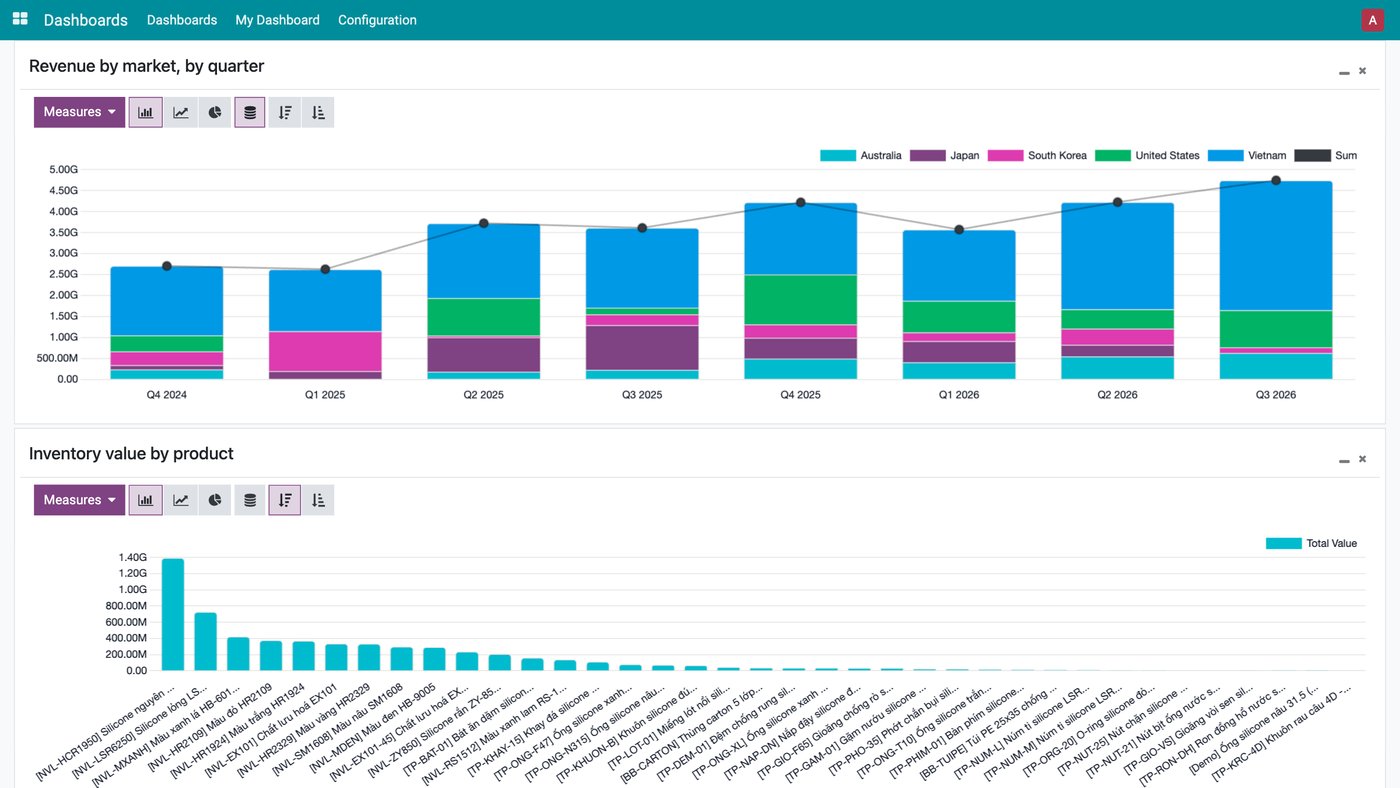Toggle the United States legend entry
This screenshot has width=1400, height=788.
pyautogui.click(x=1148, y=156)
